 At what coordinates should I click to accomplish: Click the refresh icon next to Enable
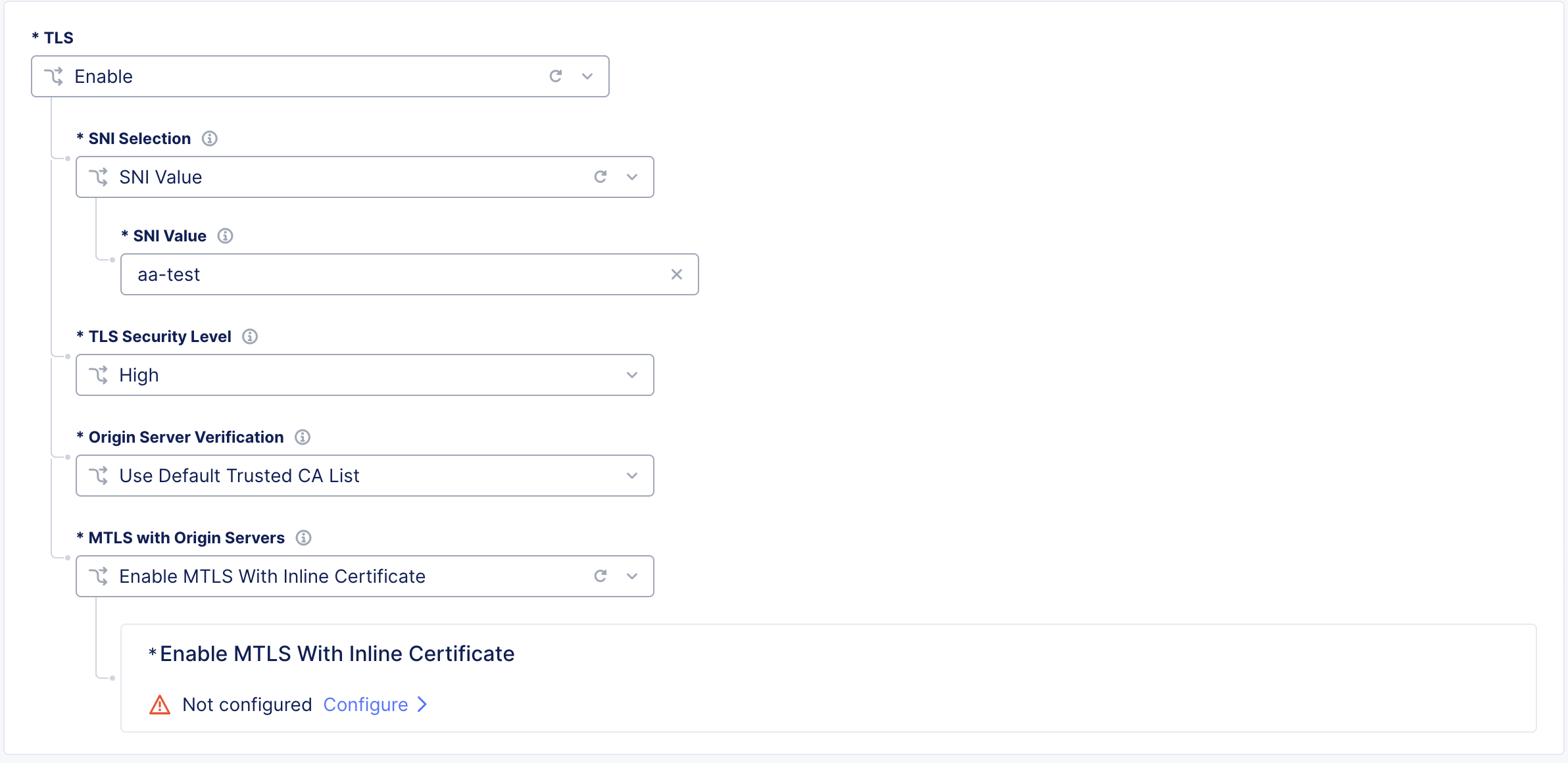(x=556, y=76)
